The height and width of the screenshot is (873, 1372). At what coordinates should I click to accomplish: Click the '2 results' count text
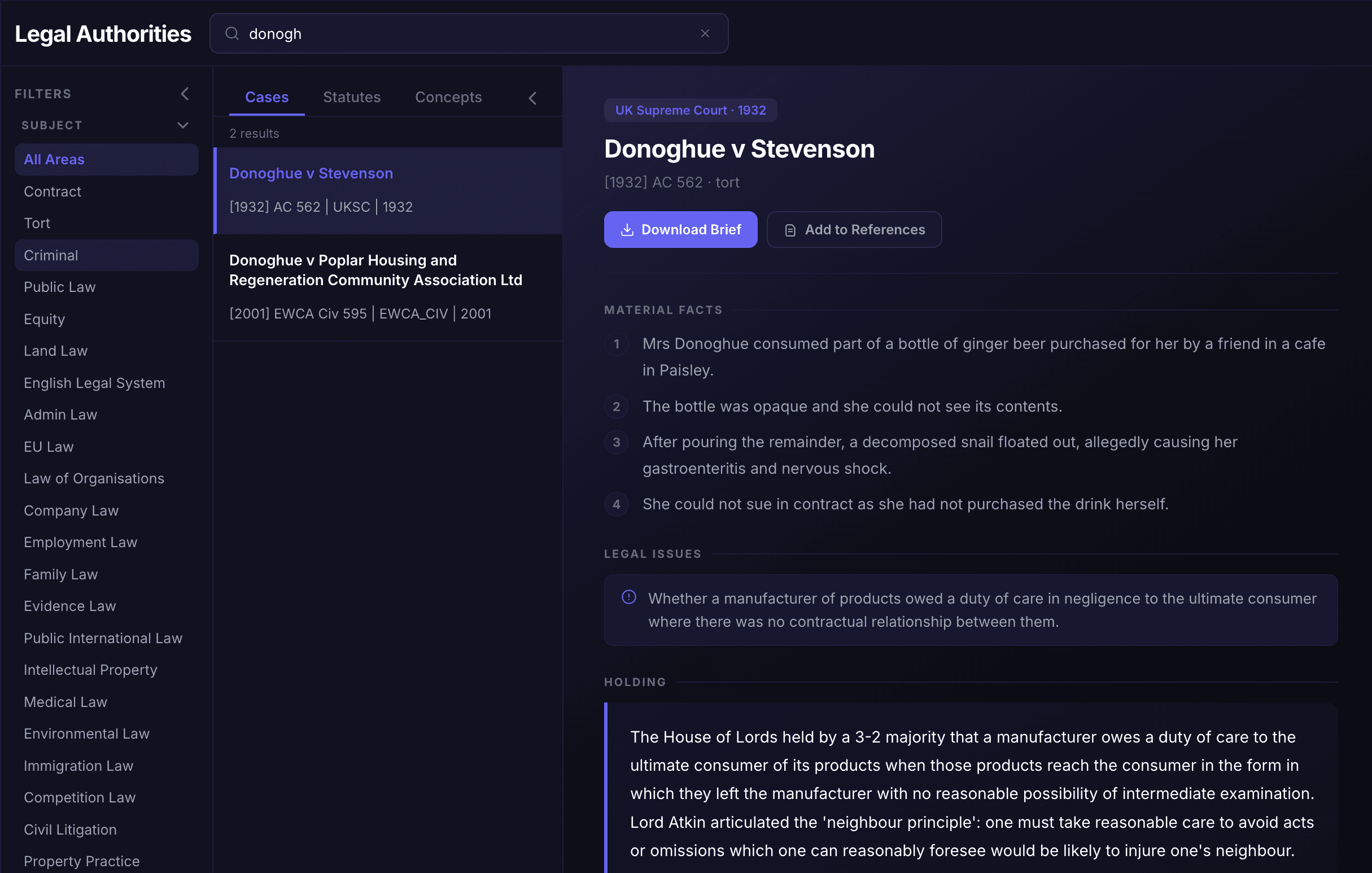(x=254, y=133)
